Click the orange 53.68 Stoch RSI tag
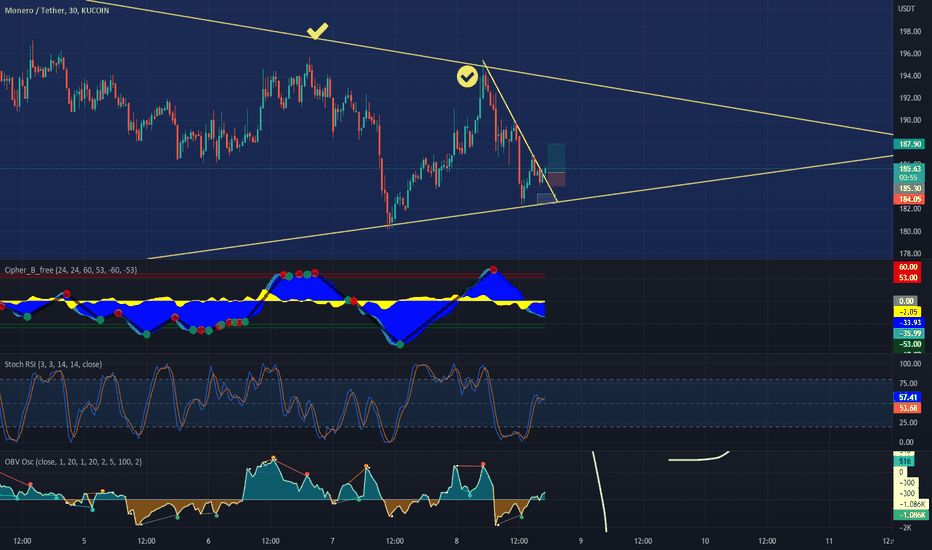This screenshot has width=932, height=550. pyautogui.click(x=908, y=408)
